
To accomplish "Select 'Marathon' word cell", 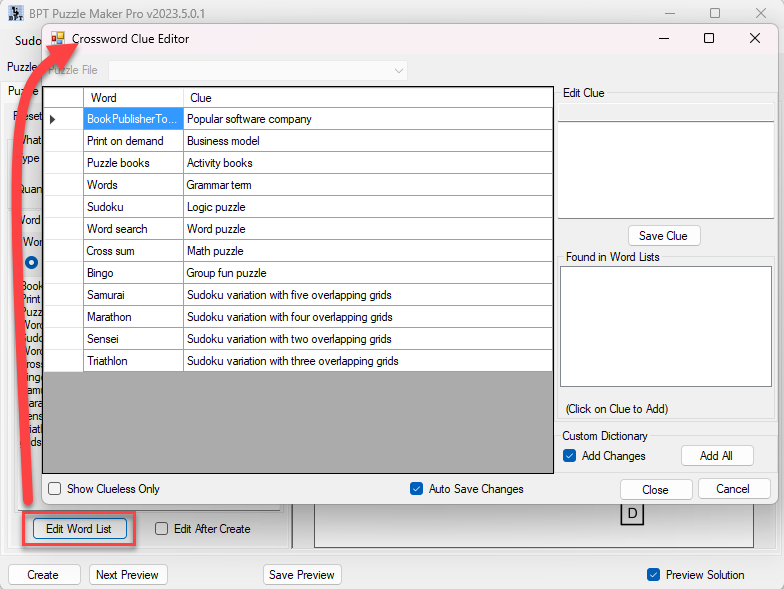I will pos(134,317).
